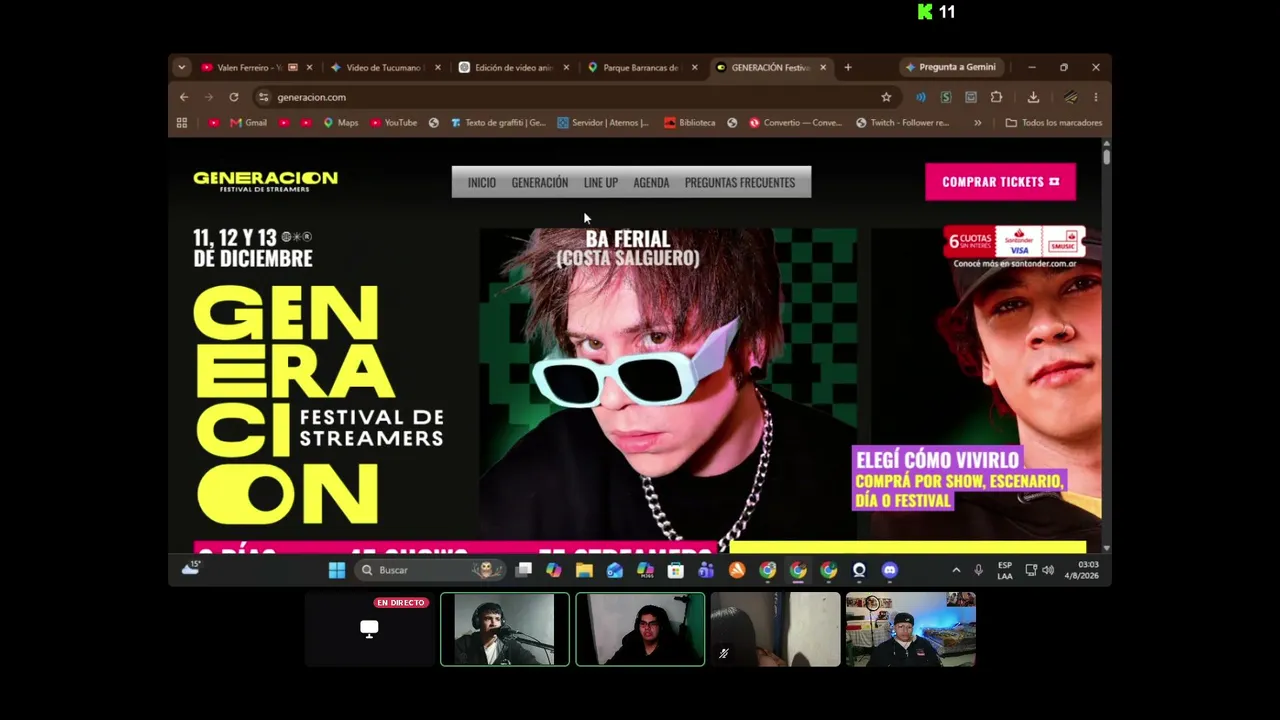Click the Pregunta a Gemini button
Screen dimensions: 1280x720
(950, 67)
